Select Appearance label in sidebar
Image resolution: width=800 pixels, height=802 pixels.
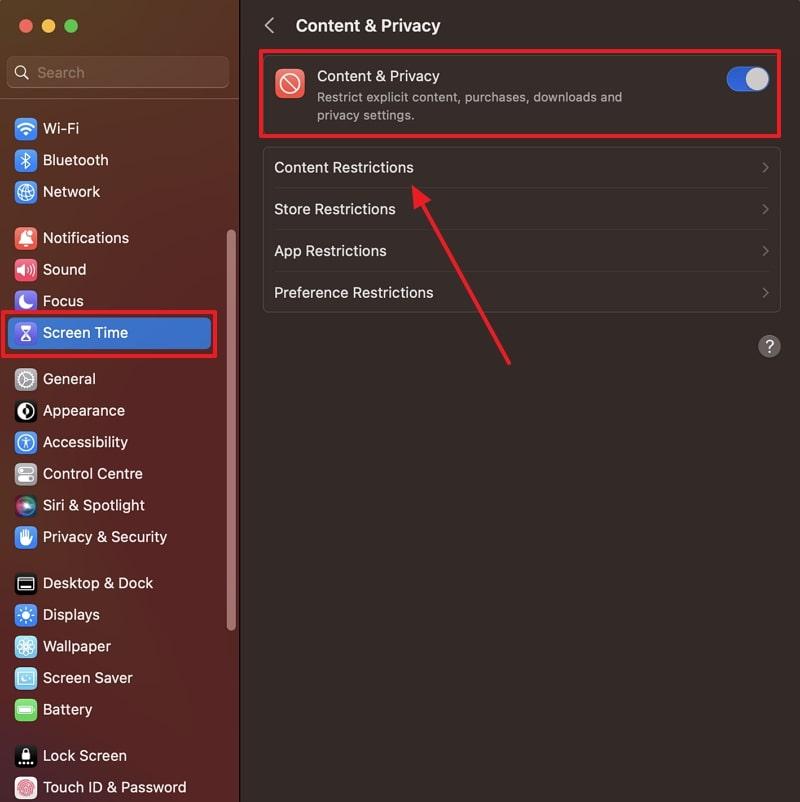pos(84,411)
